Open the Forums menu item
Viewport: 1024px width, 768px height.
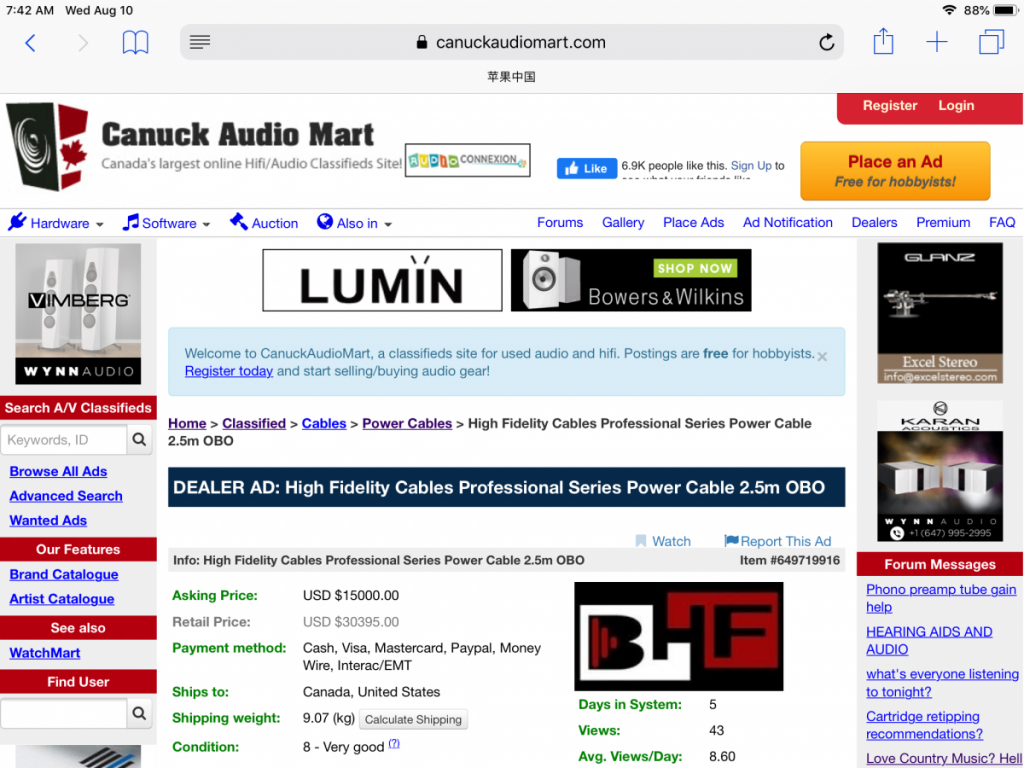[560, 223]
